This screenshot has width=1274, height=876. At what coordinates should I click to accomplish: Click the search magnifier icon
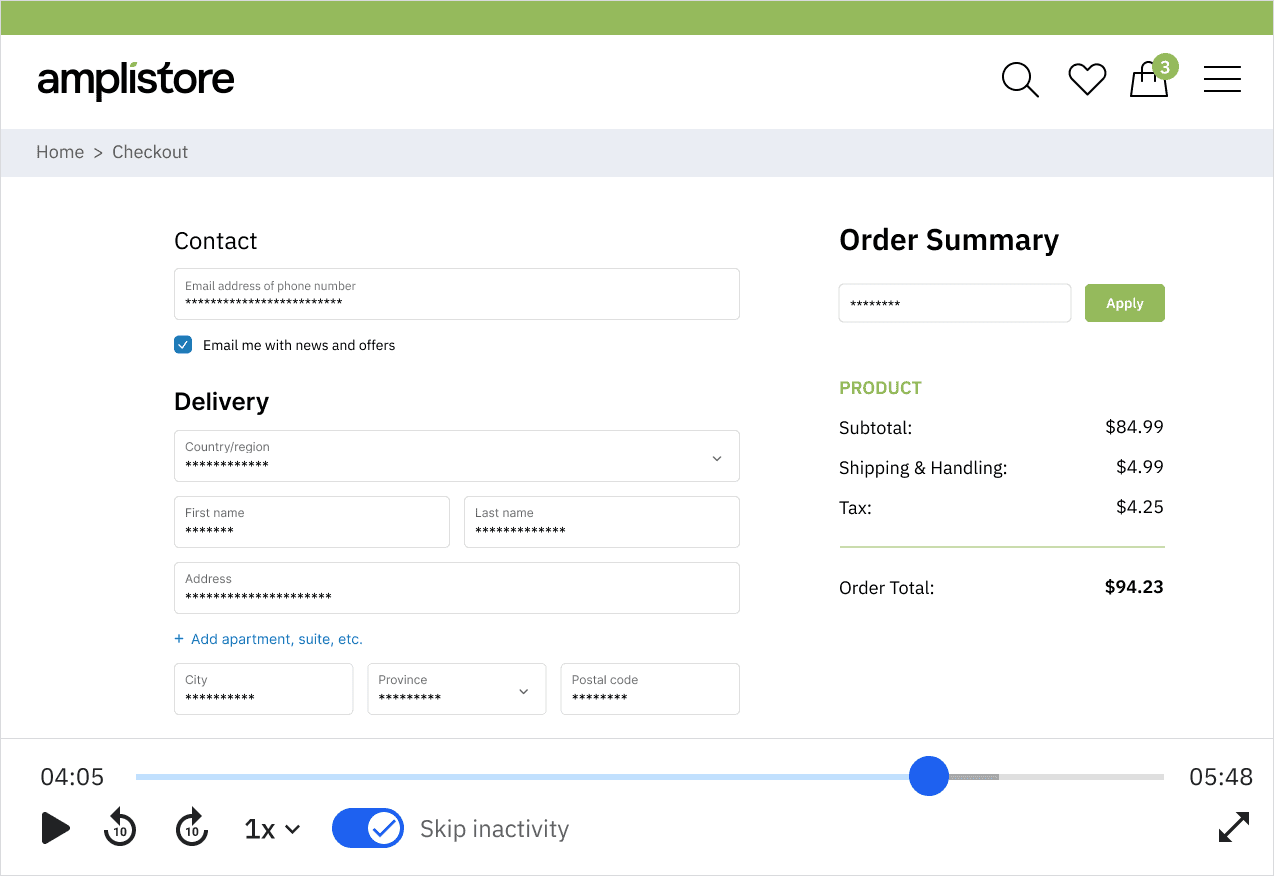[1019, 80]
